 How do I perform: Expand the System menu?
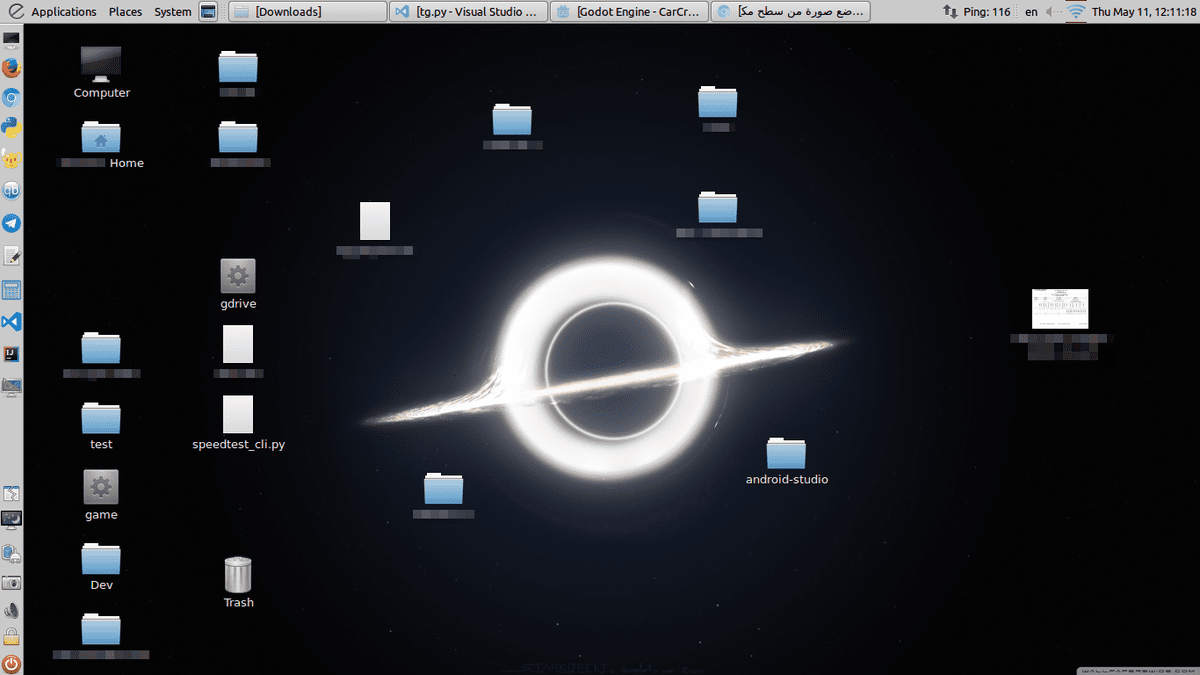pos(173,12)
